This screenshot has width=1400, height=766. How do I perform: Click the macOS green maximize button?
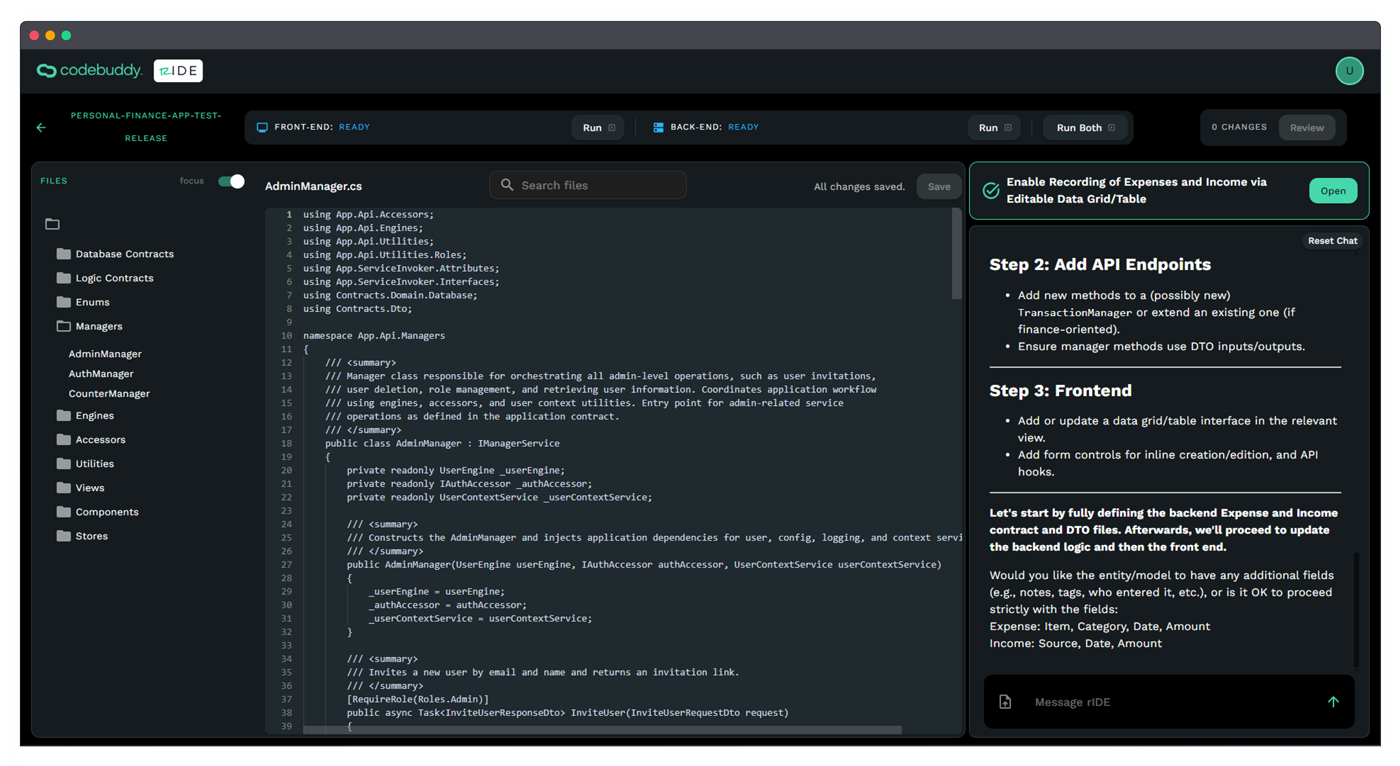point(66,35)
